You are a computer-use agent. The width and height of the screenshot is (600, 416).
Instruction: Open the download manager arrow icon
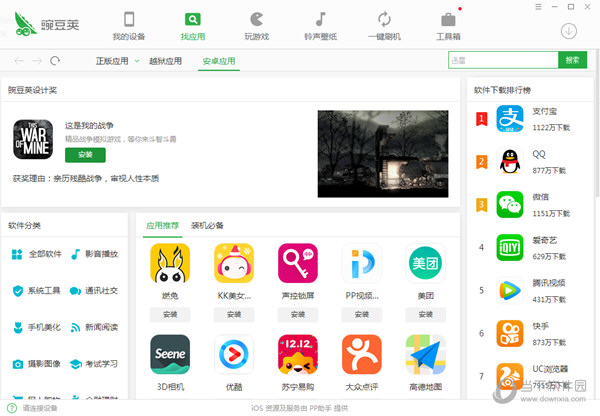[569, 31]
